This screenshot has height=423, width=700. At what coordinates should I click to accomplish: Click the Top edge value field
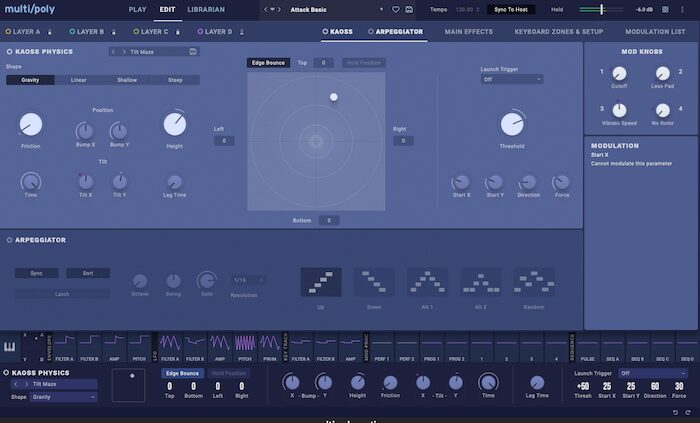pyautogui.click(x=323, y=63)
